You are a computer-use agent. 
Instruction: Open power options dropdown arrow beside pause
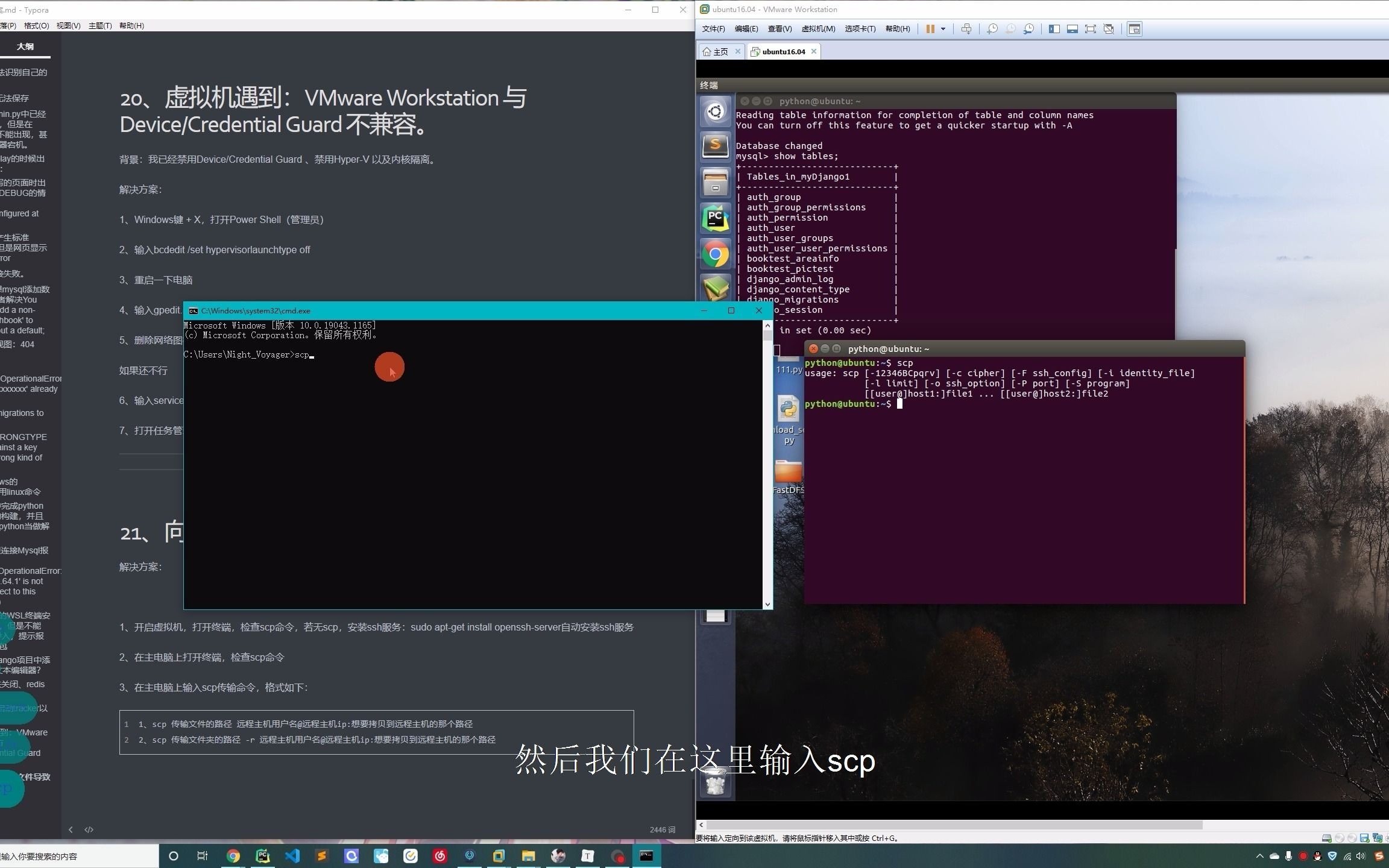click(943, 29)
